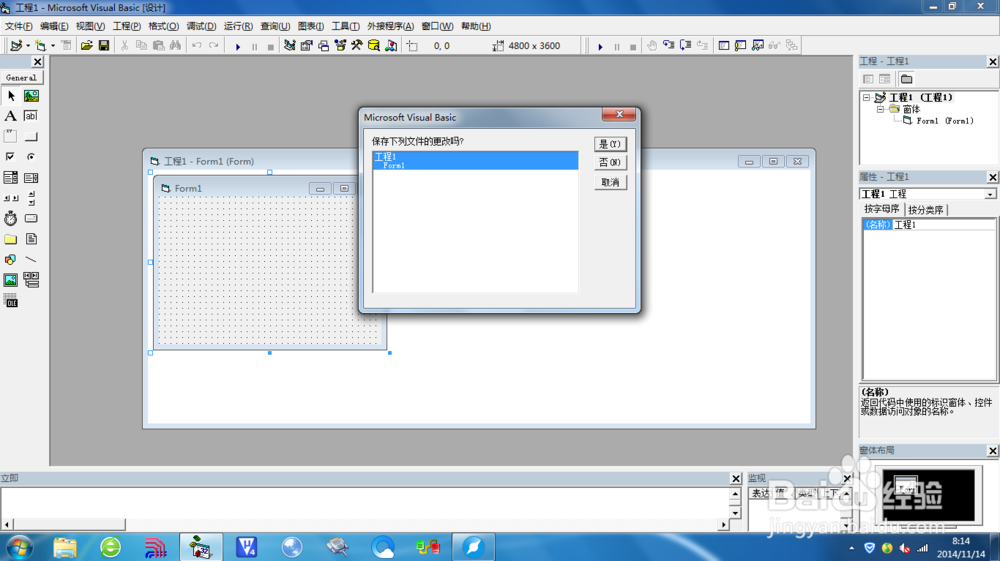Click Start button on standard toolbar

pyautogui.click(x=238, y=46)
